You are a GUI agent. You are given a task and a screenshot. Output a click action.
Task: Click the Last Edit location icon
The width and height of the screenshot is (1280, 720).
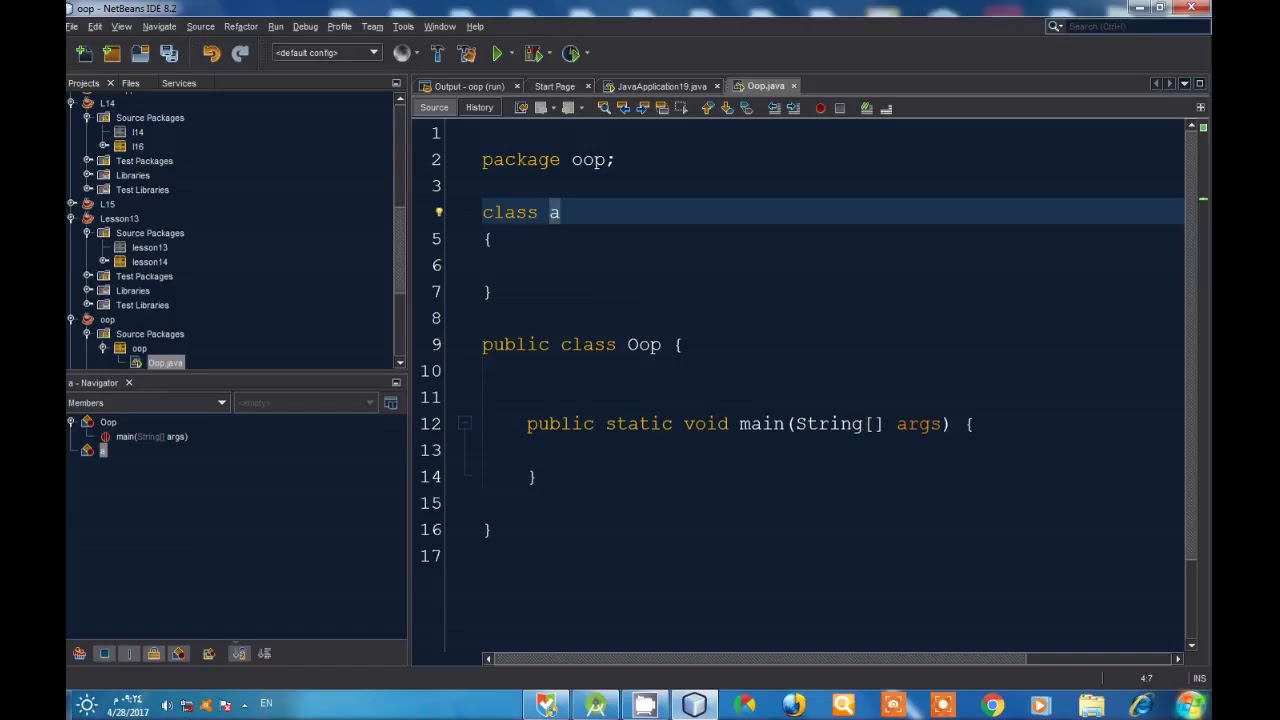coord(521,108)
